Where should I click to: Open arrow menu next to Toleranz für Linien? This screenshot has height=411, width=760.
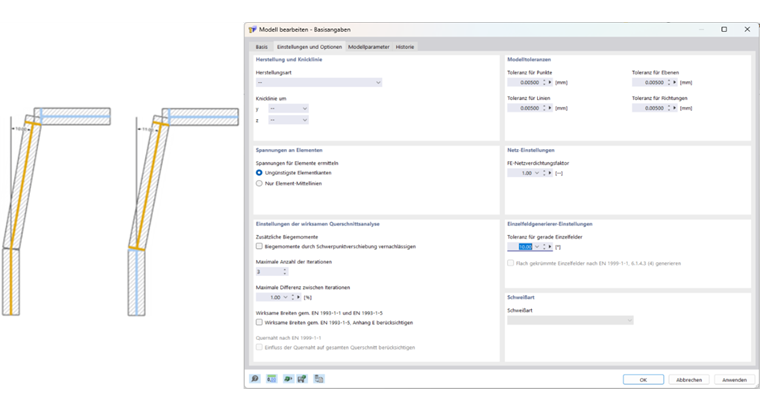point(550,108)
